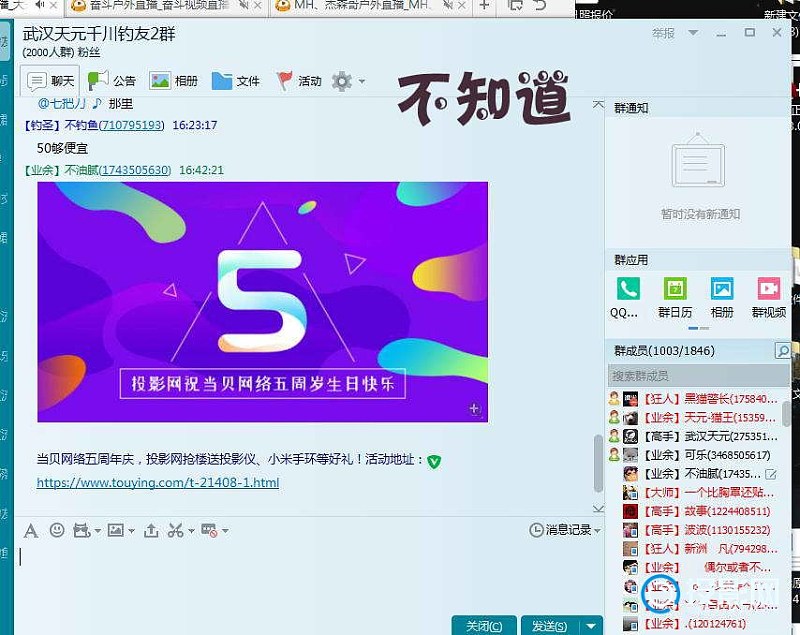Launch the QQ phone group app
The width and height of the screenshot is (800, 635).
point(628,288)
